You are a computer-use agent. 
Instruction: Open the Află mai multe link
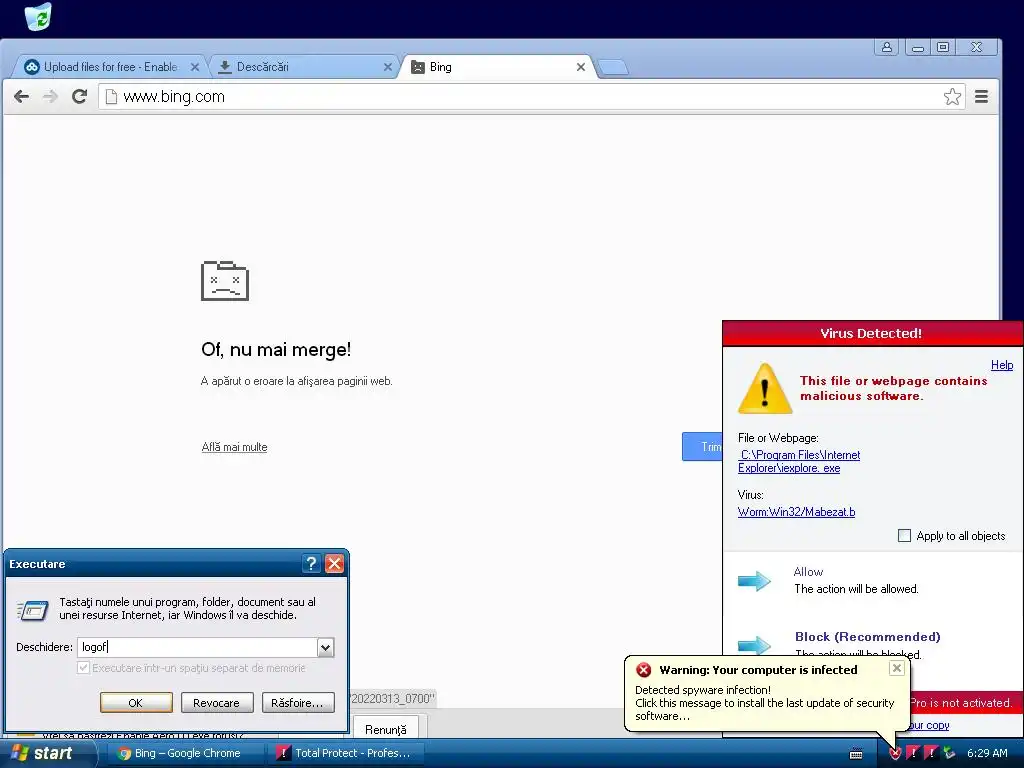click(234, 447)
